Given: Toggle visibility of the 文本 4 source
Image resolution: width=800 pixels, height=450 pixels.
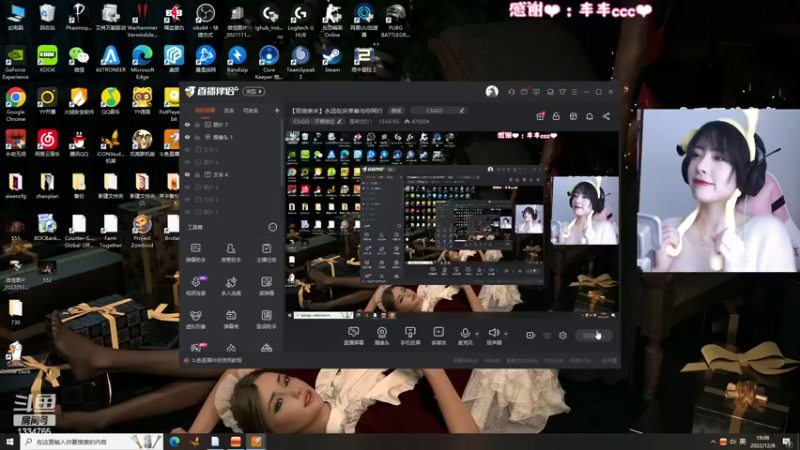Looking at the screenshot, I should coord(187,174).
